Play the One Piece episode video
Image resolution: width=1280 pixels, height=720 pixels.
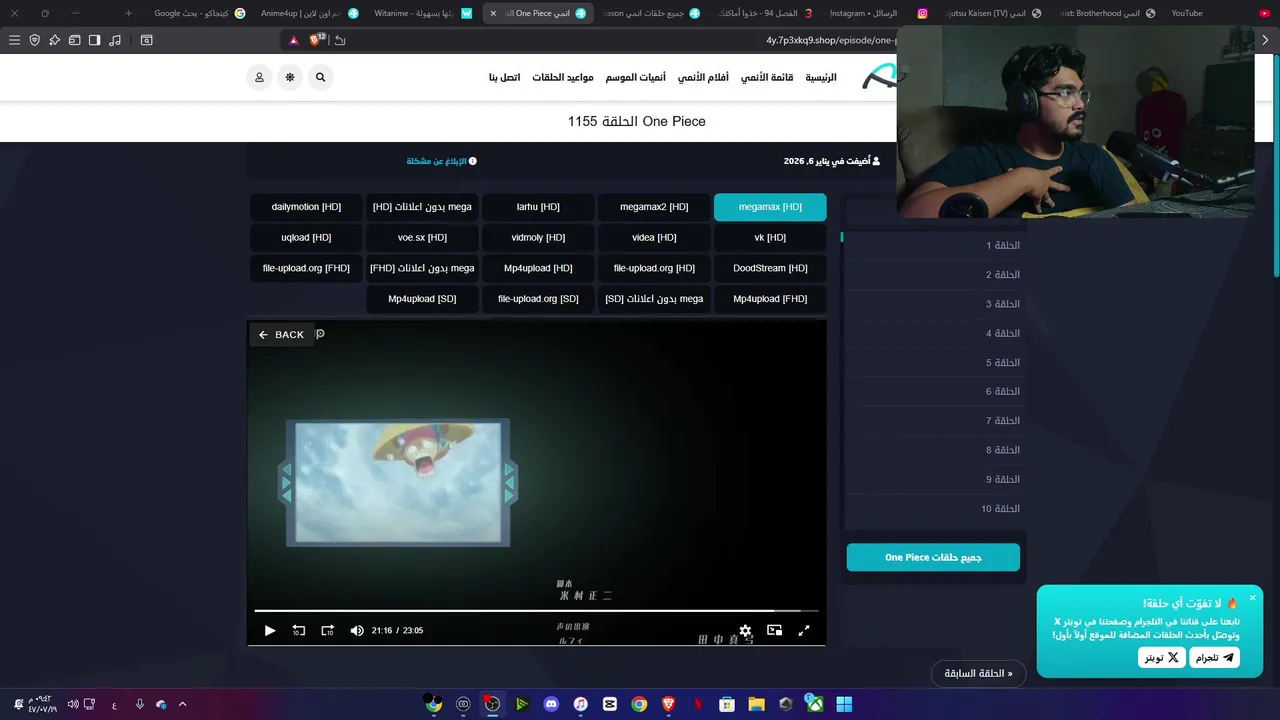click(270, 630)
